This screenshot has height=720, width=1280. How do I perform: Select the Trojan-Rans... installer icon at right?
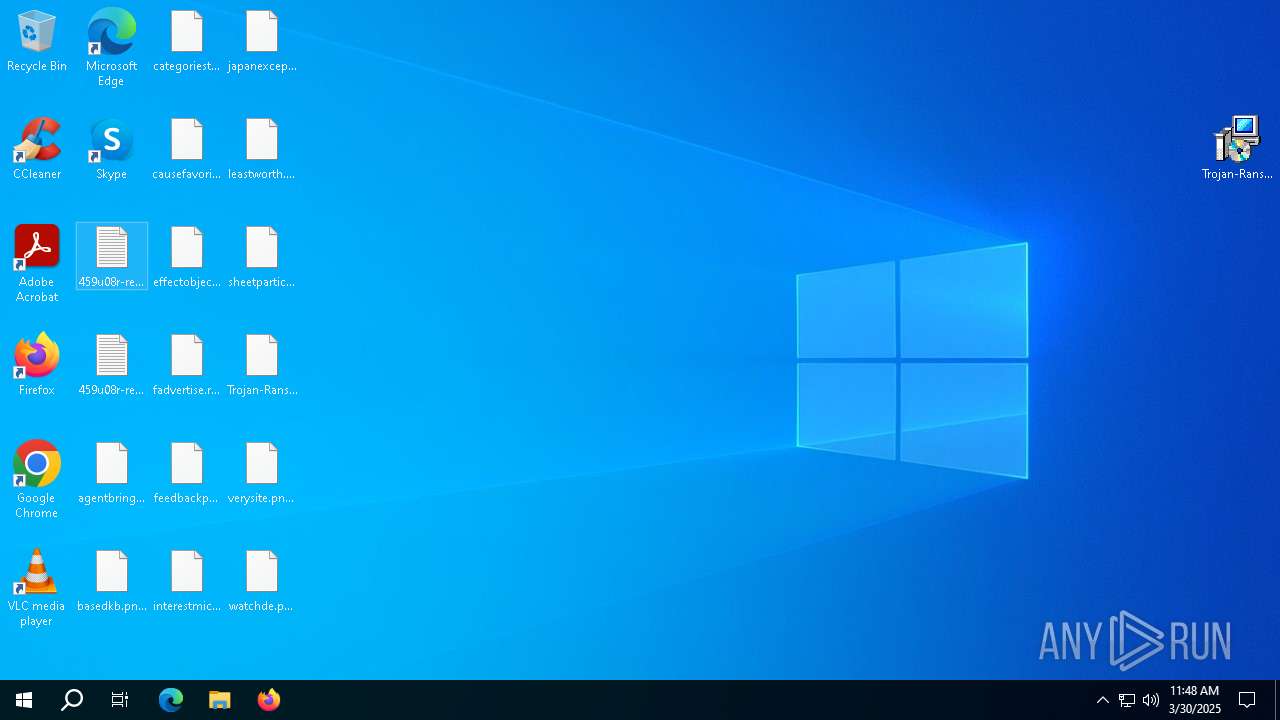coord(1237,148)
